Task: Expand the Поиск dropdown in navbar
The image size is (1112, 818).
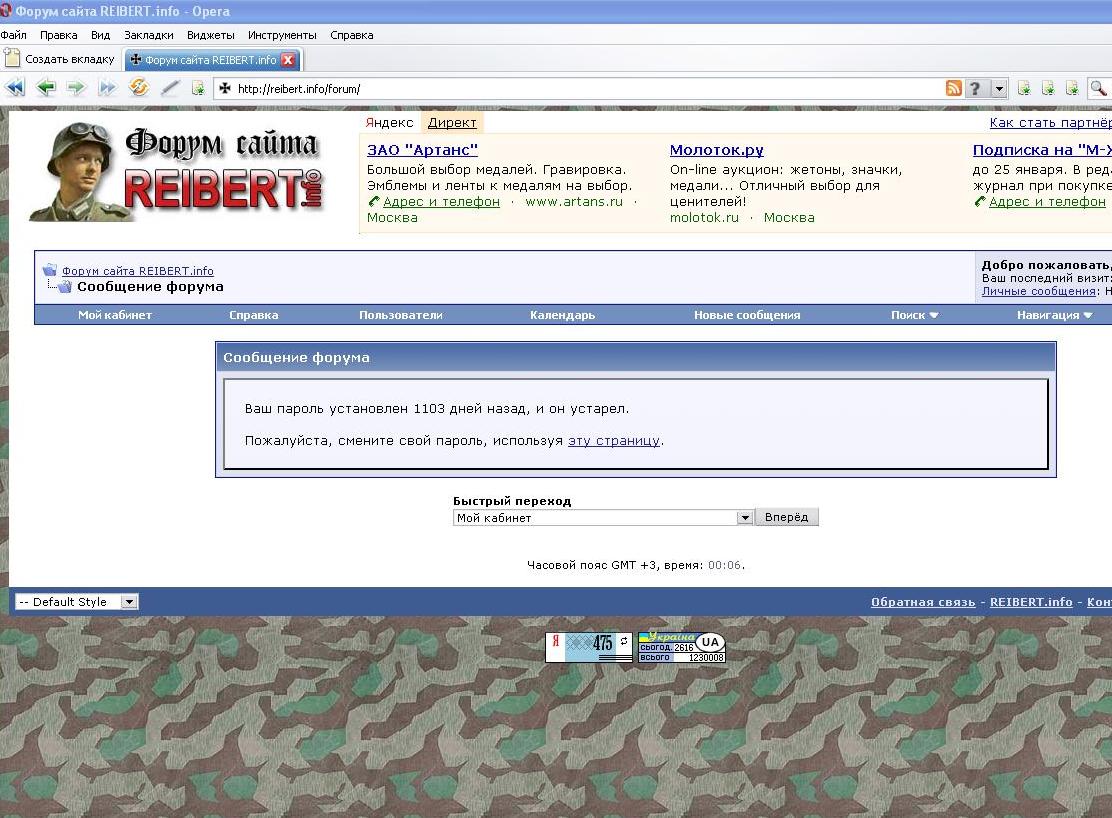Action: [x=914, y=315]
